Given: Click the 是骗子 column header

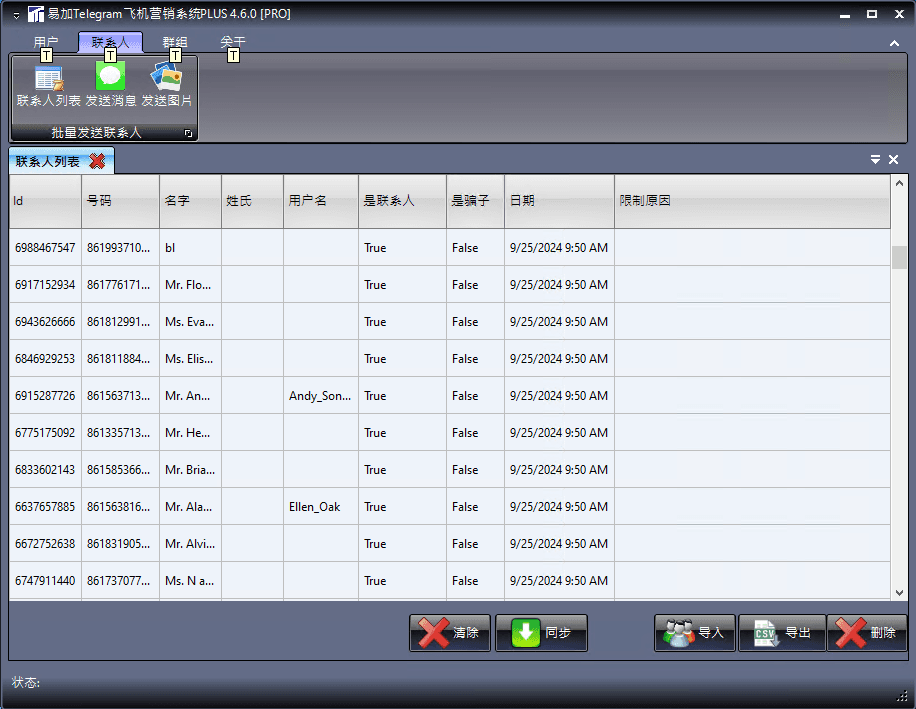Looking at the screenshot, I should click(x=475, y=201).
